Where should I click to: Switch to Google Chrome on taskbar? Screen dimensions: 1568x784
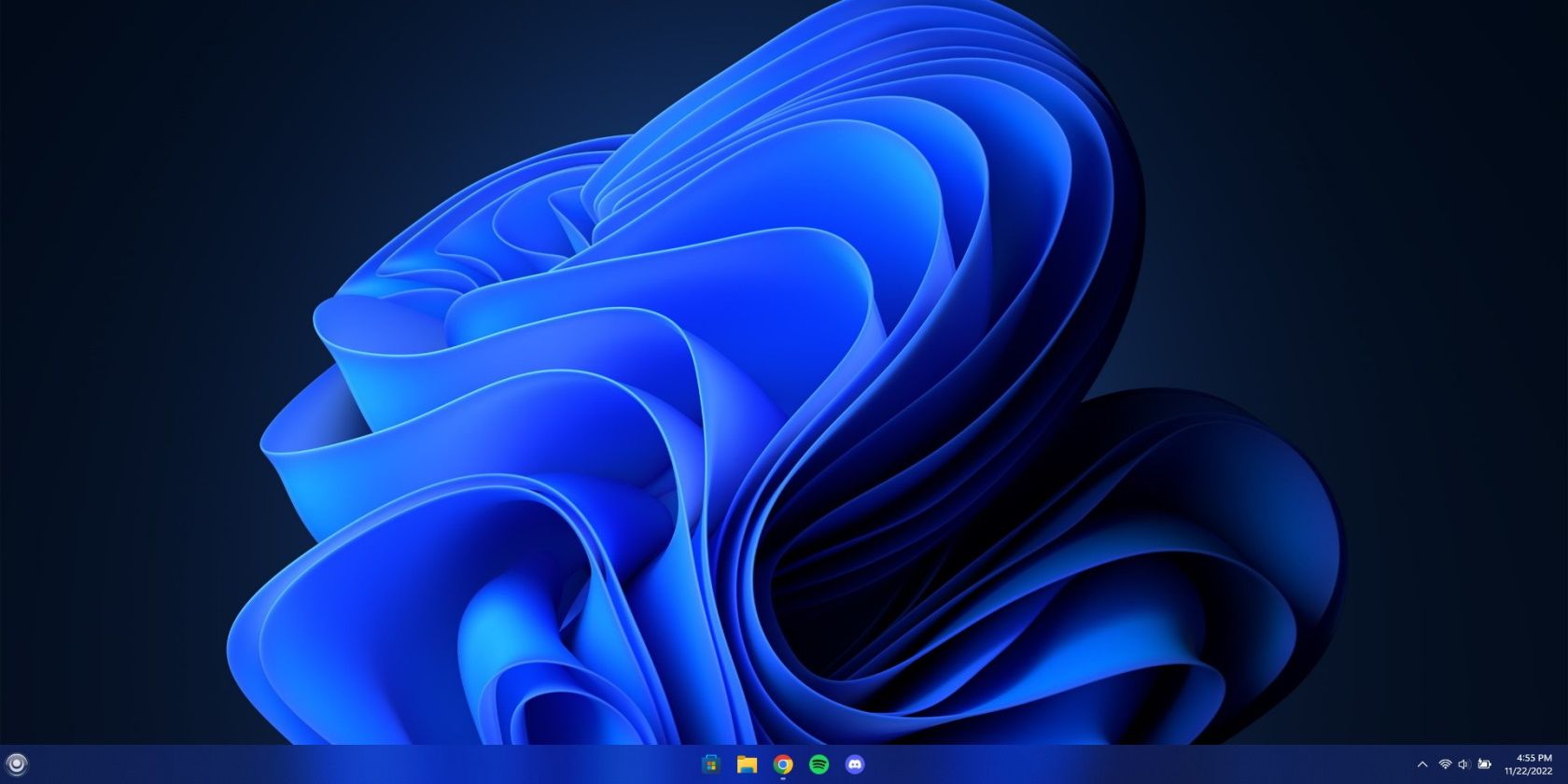tap(783, 764)
